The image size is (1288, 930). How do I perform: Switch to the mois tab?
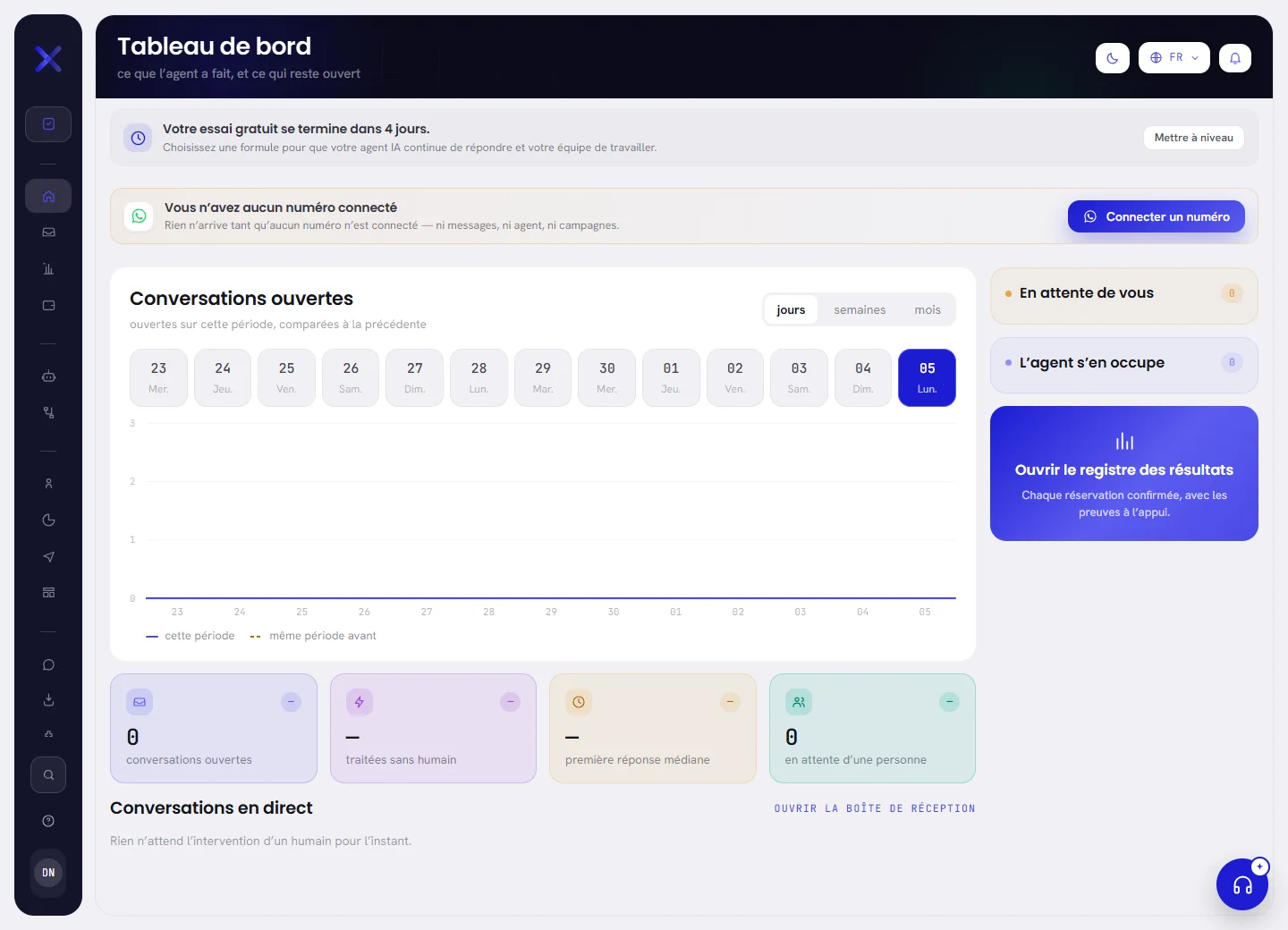(928, 310)
